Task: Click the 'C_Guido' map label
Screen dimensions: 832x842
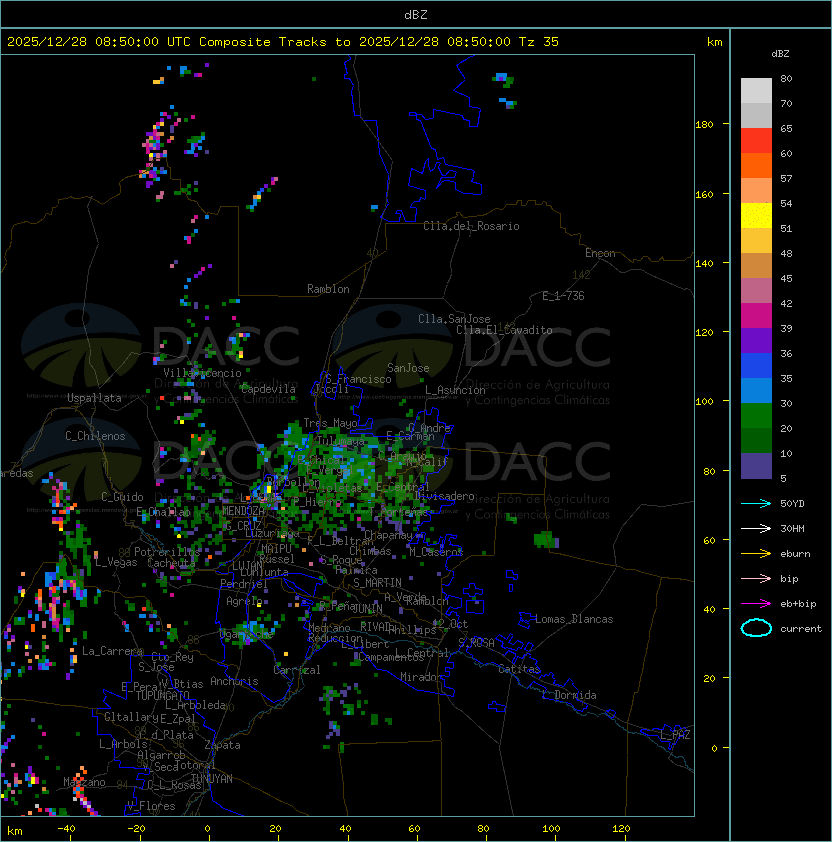Action: click(122, 497)
